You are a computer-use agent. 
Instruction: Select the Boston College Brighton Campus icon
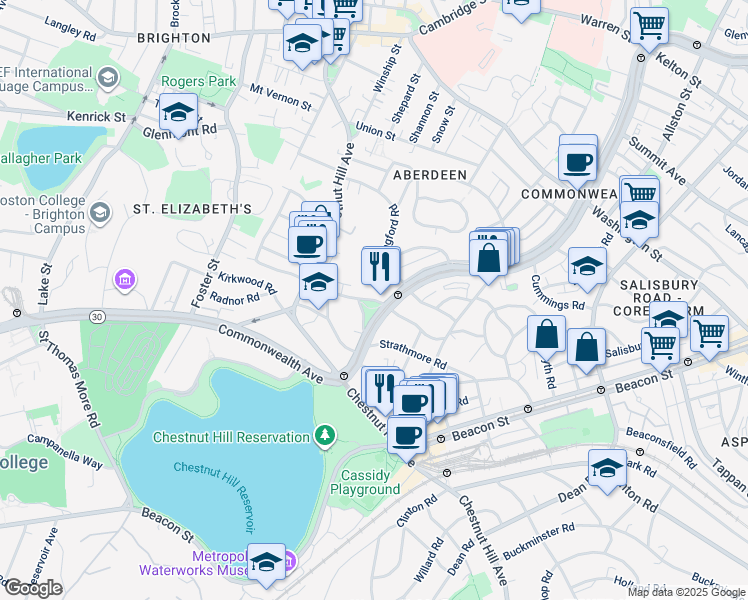(100, 212)
